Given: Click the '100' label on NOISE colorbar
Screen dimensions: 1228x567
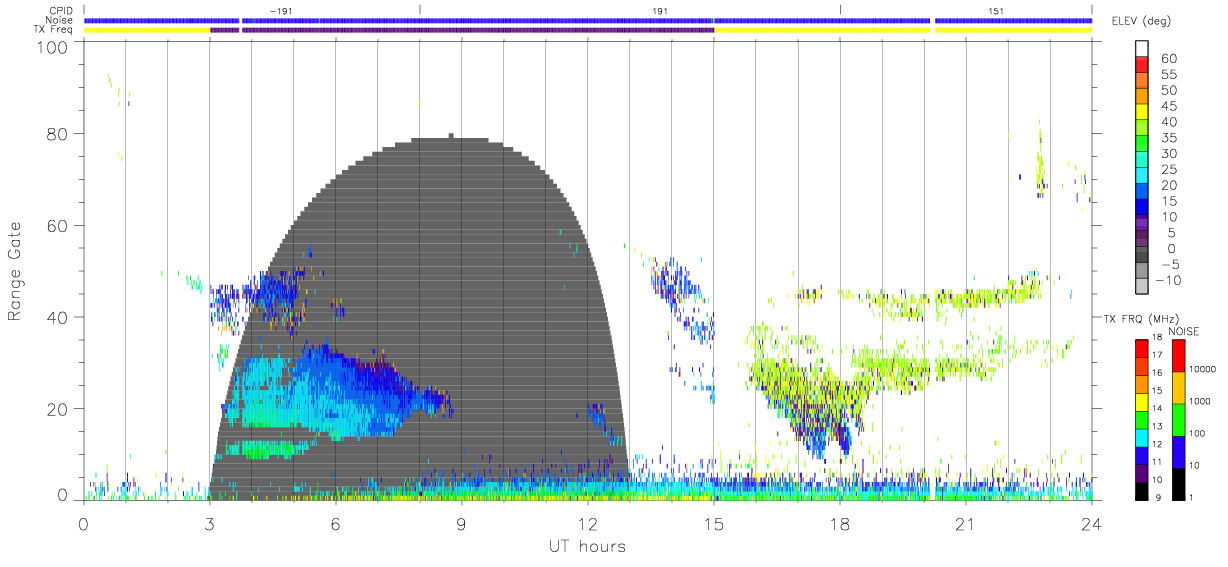Looking at the screenshot, I should click(x=1198, y=433).
